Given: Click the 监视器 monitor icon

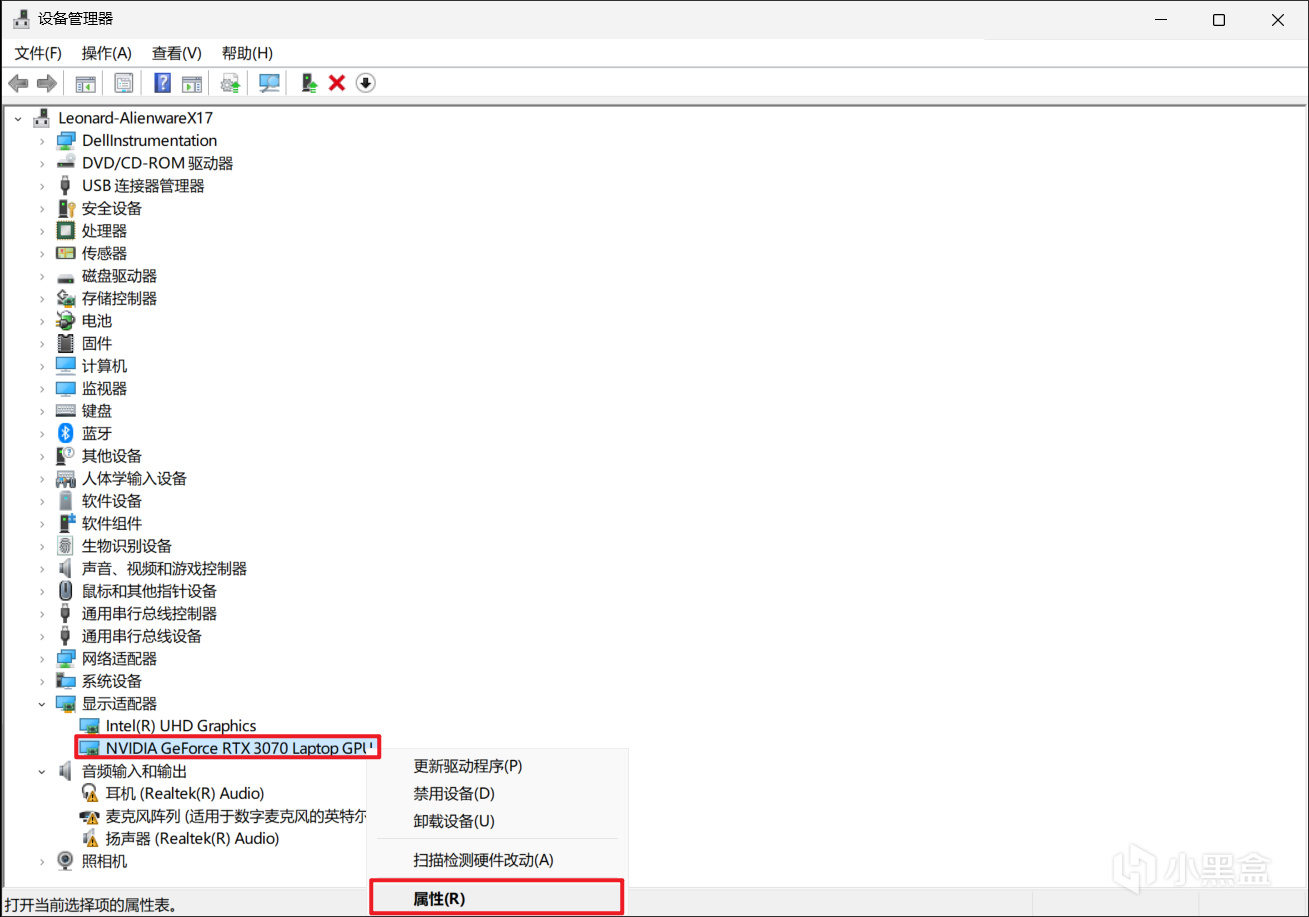Looking at the screenshot, I should click(x=66, y=388).
